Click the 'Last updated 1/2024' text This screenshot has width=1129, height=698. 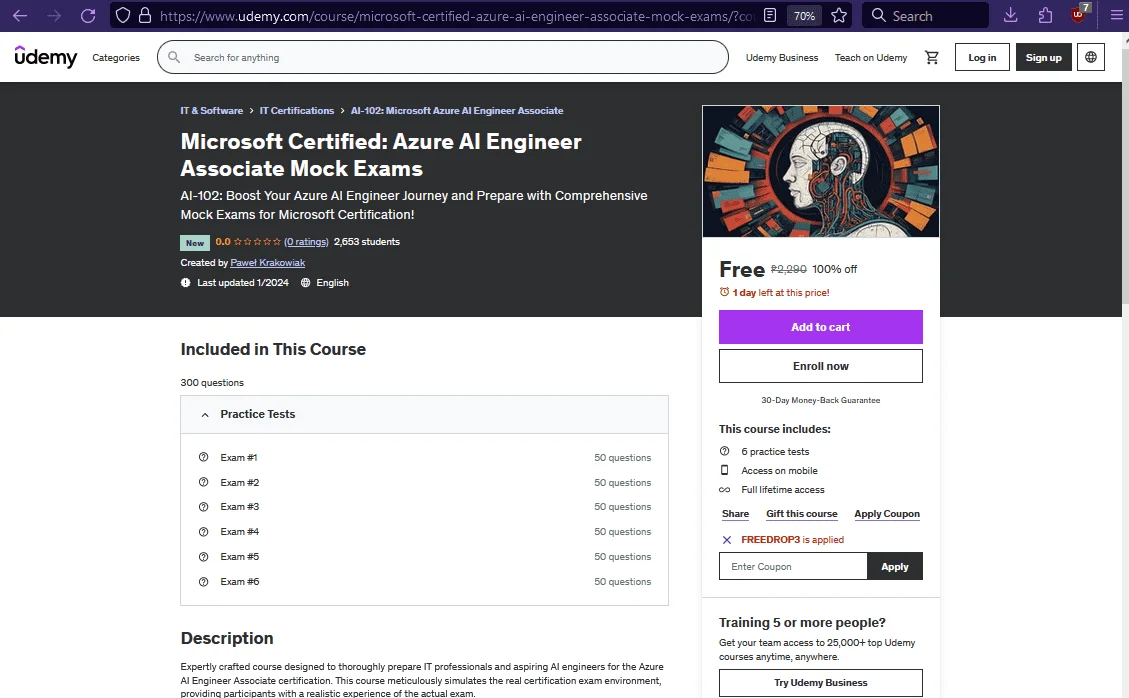tap(243, 282)
